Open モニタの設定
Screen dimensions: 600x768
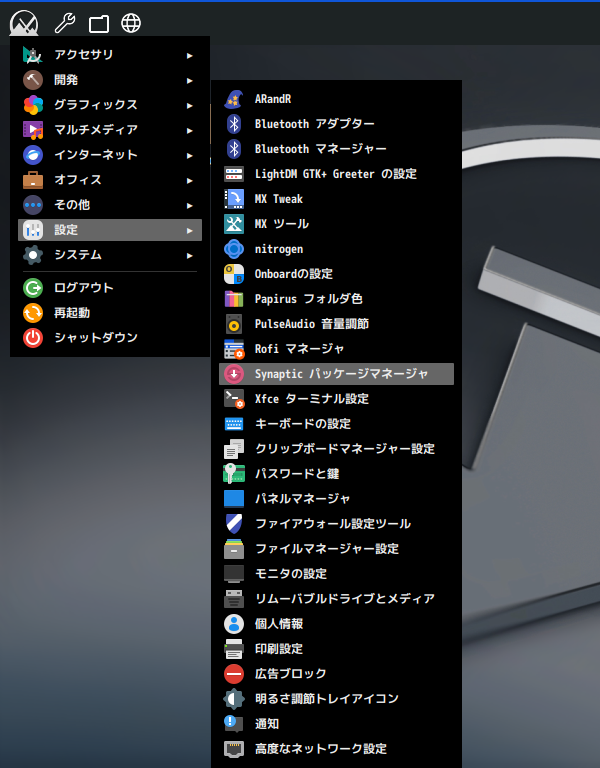336,574
